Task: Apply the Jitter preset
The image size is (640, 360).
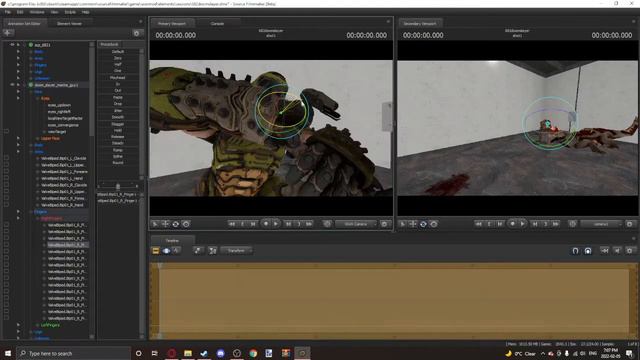Action: 118,111
